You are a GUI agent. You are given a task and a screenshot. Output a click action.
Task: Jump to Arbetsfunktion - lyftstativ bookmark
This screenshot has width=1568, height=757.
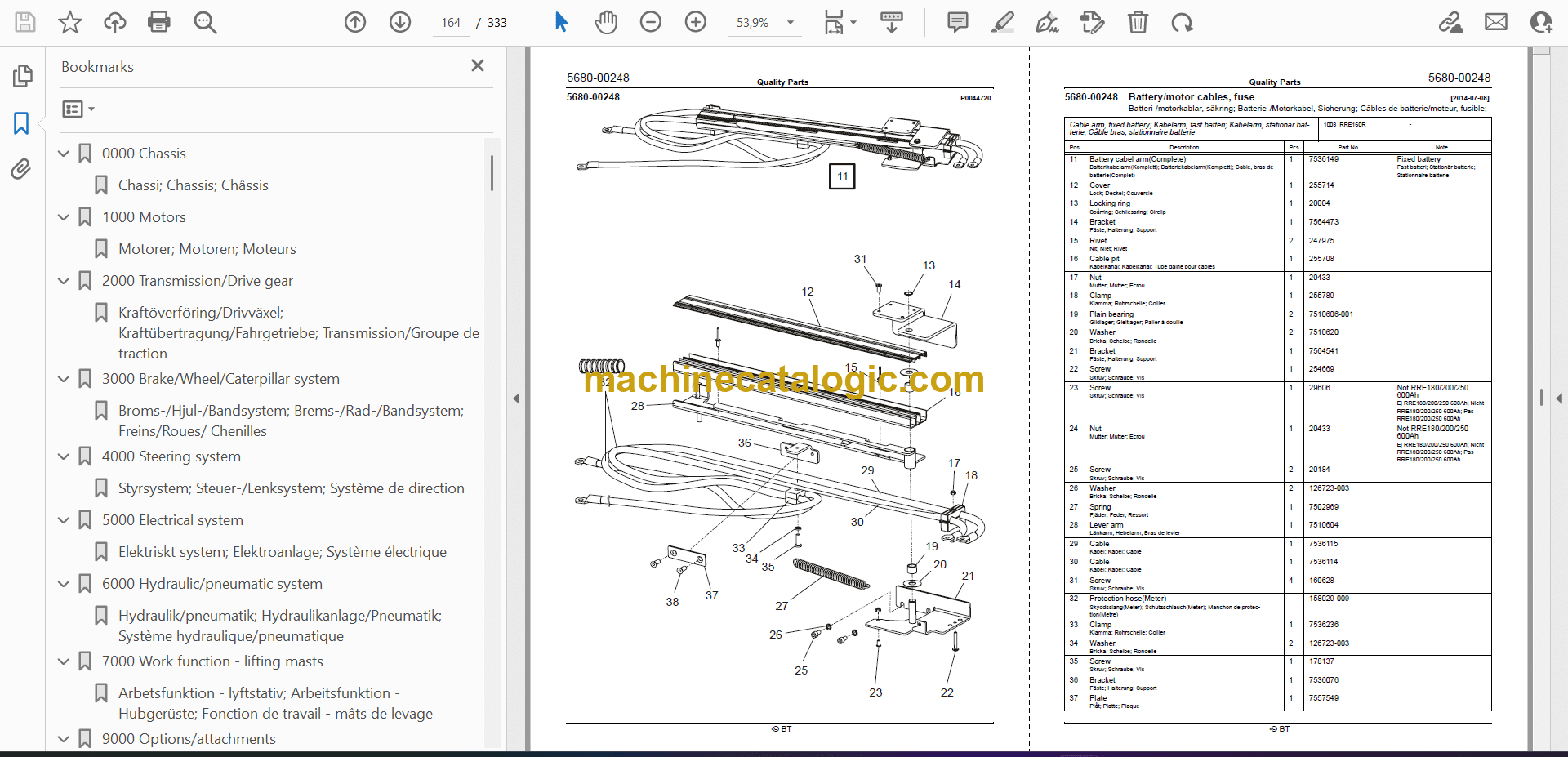coord(275,703)
